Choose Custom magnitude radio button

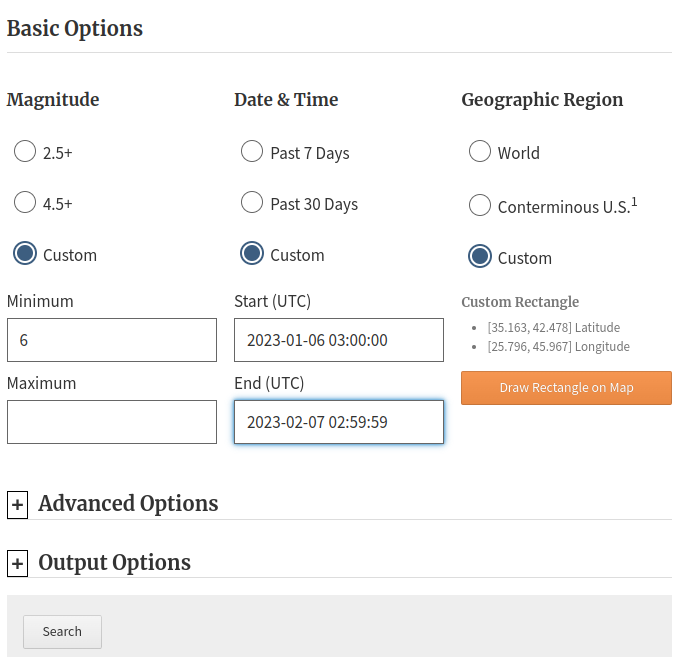25,254
